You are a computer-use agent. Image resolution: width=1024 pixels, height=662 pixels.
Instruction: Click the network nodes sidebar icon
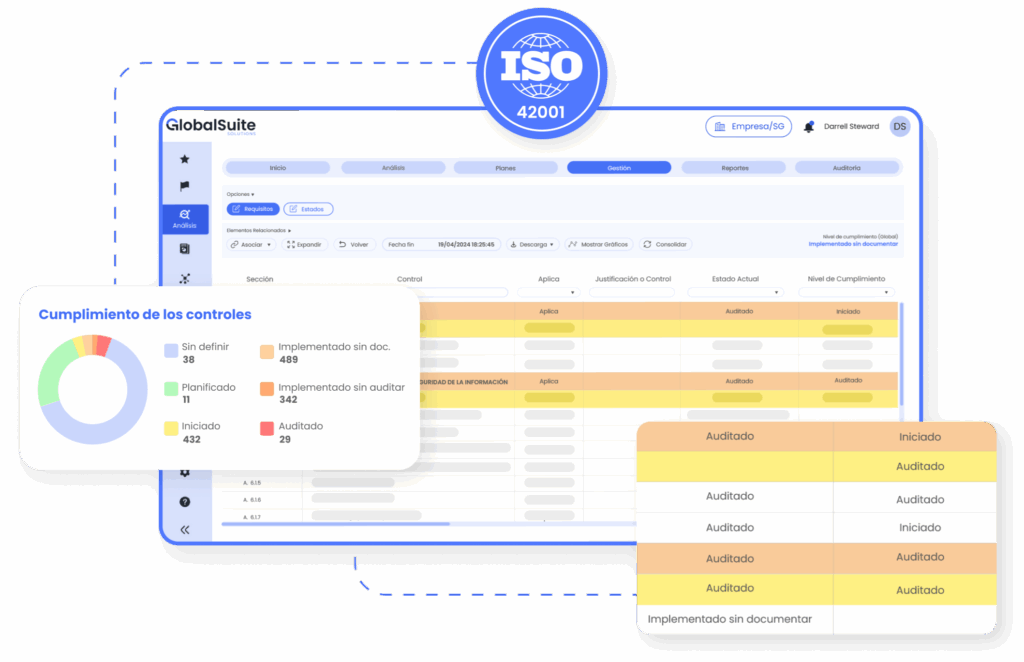pyautogui.click(x=184, y=279)
